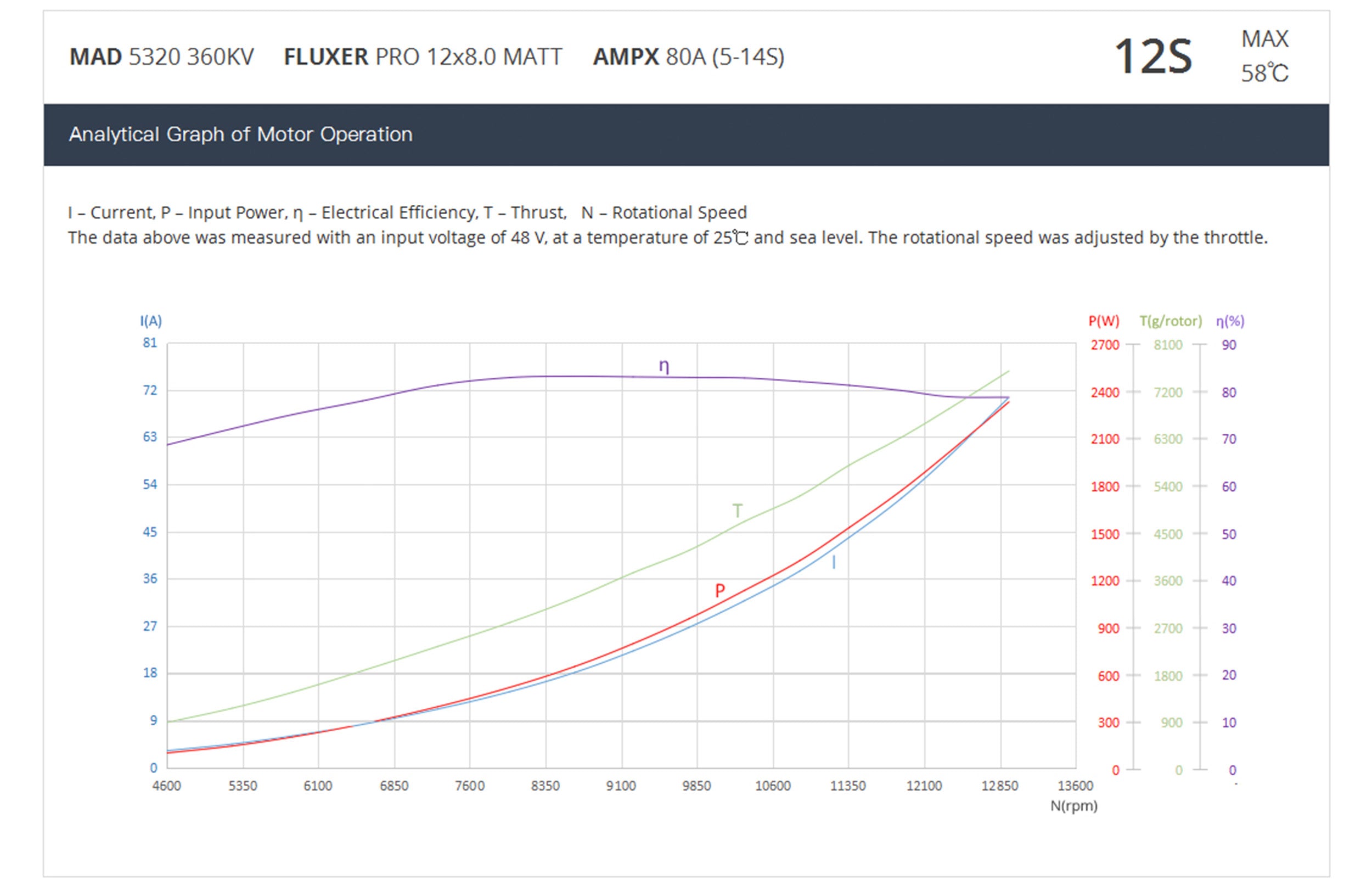The height and width of the screenshot is (879, 1372).
Task: Click the 4600 rpm tick label
Action: 167,786
